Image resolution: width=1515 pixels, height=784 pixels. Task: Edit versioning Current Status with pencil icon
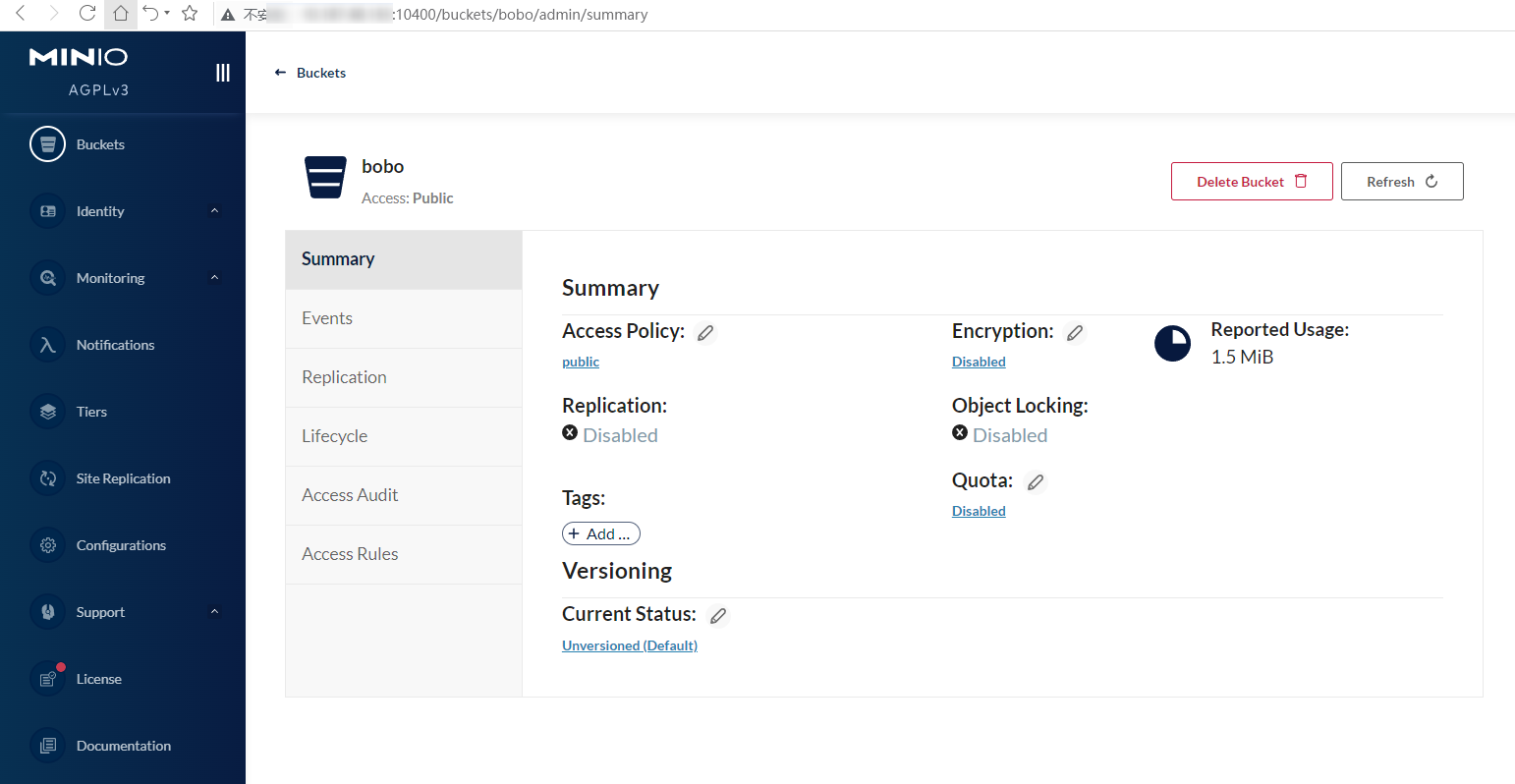tap(718, 616)
